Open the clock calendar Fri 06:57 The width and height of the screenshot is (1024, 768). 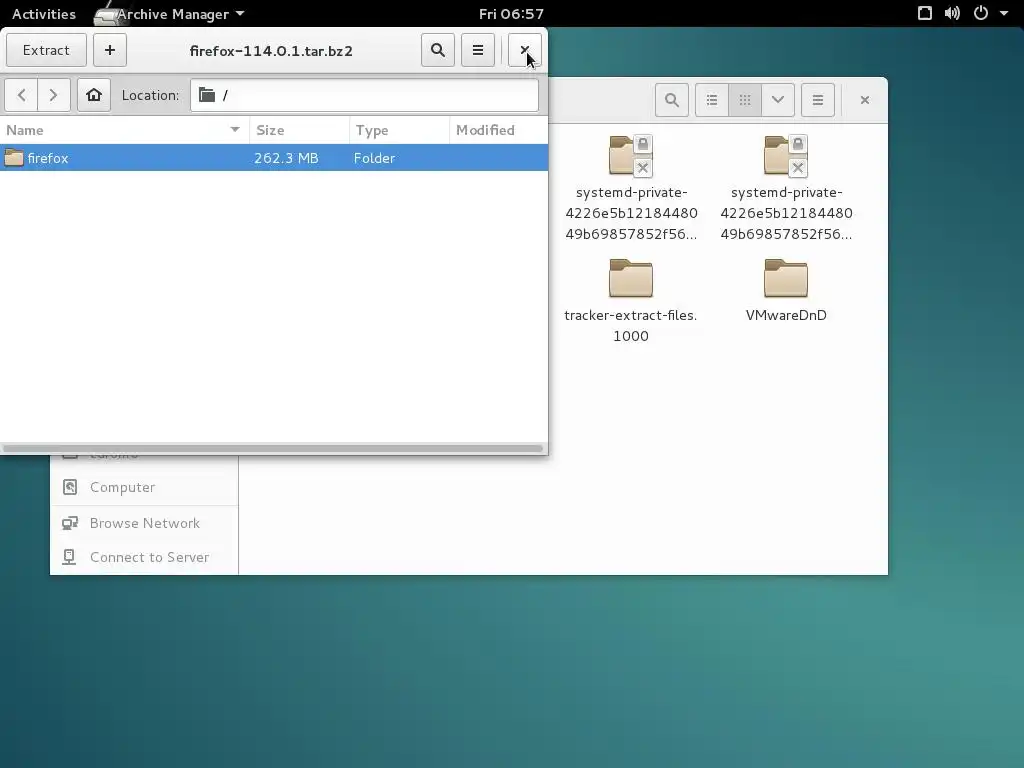click(511, 14)
